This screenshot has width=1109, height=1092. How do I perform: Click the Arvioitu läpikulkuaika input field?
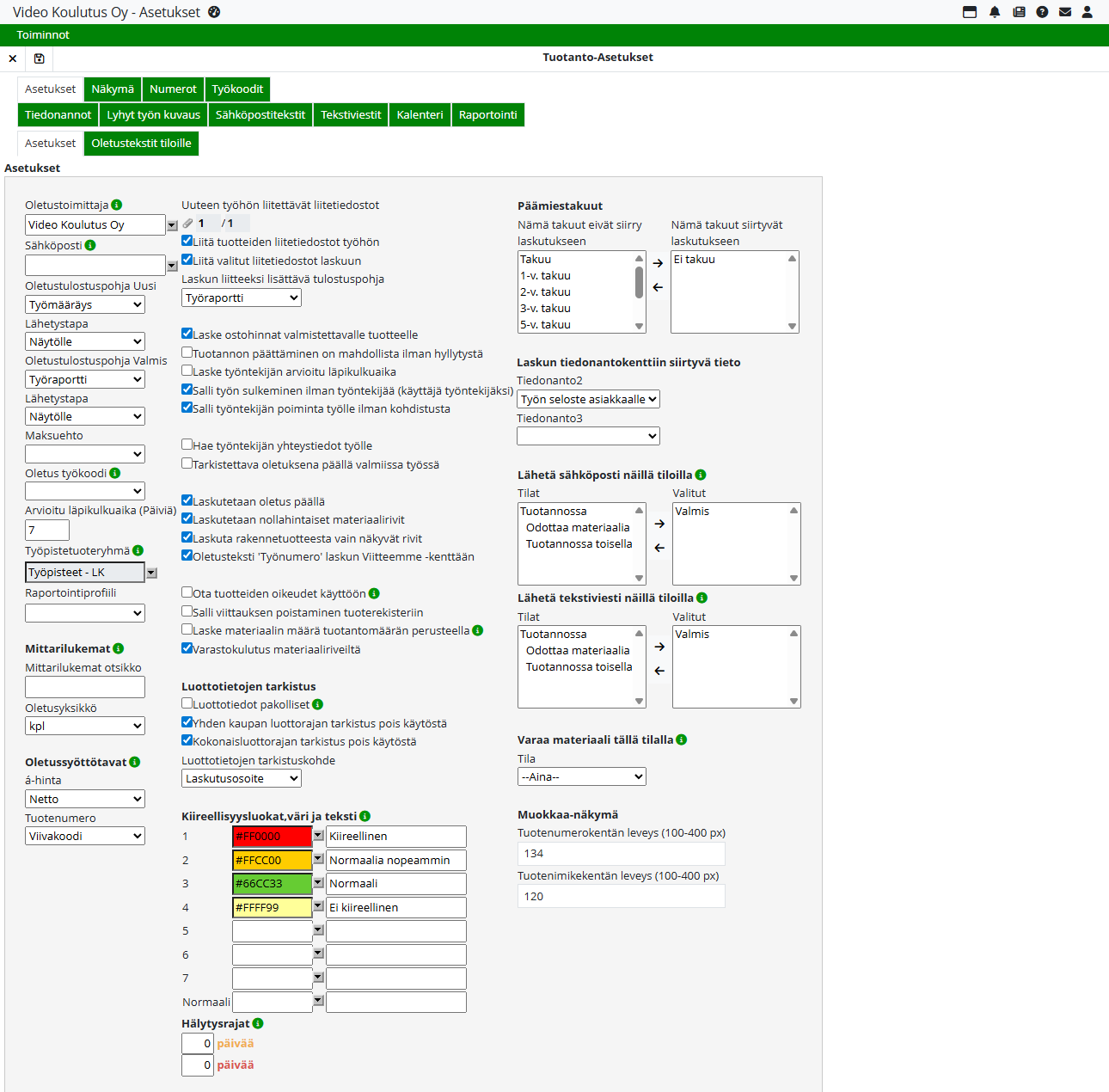pyautogui.click(x=47, y=530)
